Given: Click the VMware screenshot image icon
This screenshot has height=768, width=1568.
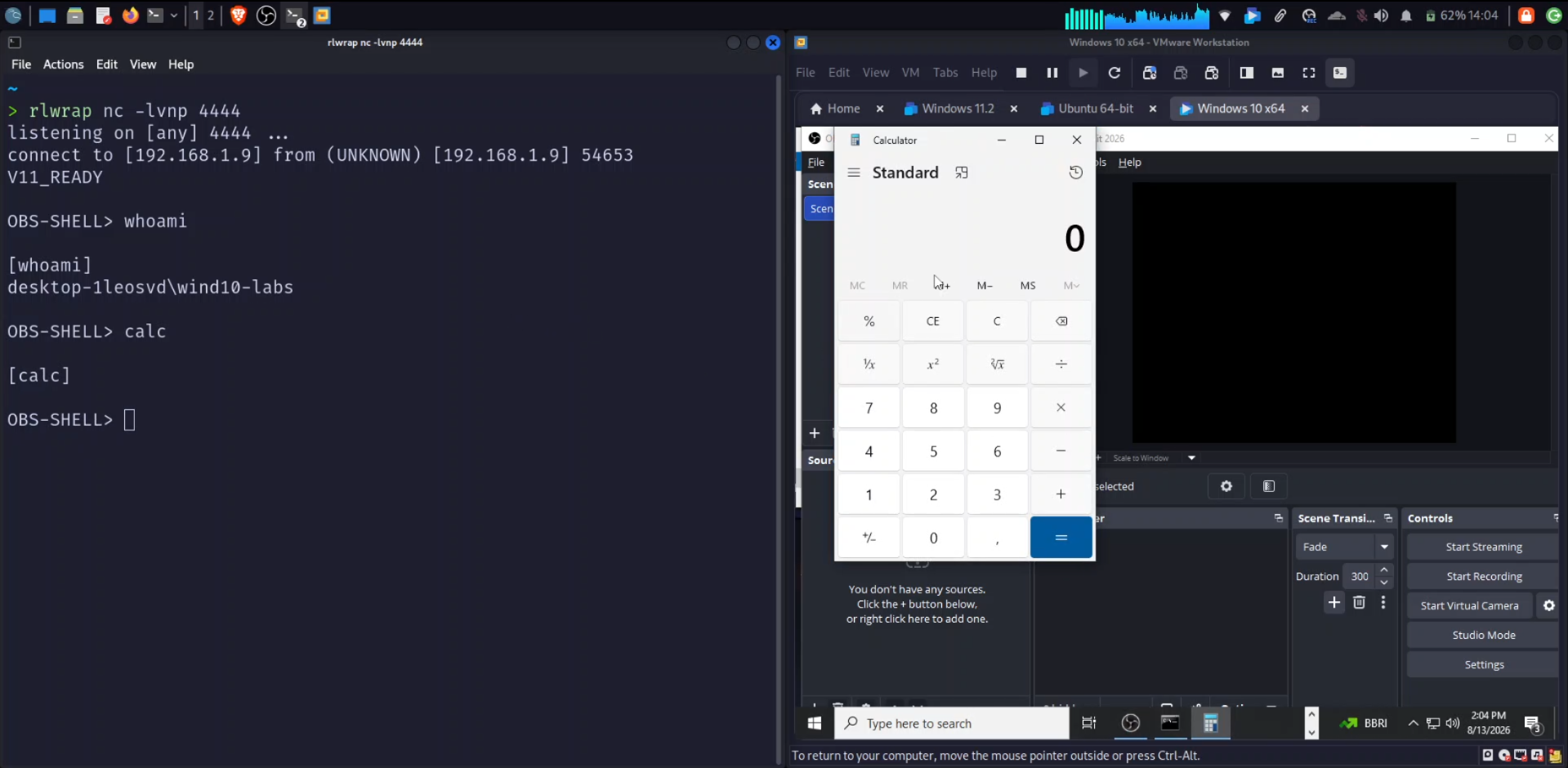Looking at the screenshot, I should (x=1278, y=73).
